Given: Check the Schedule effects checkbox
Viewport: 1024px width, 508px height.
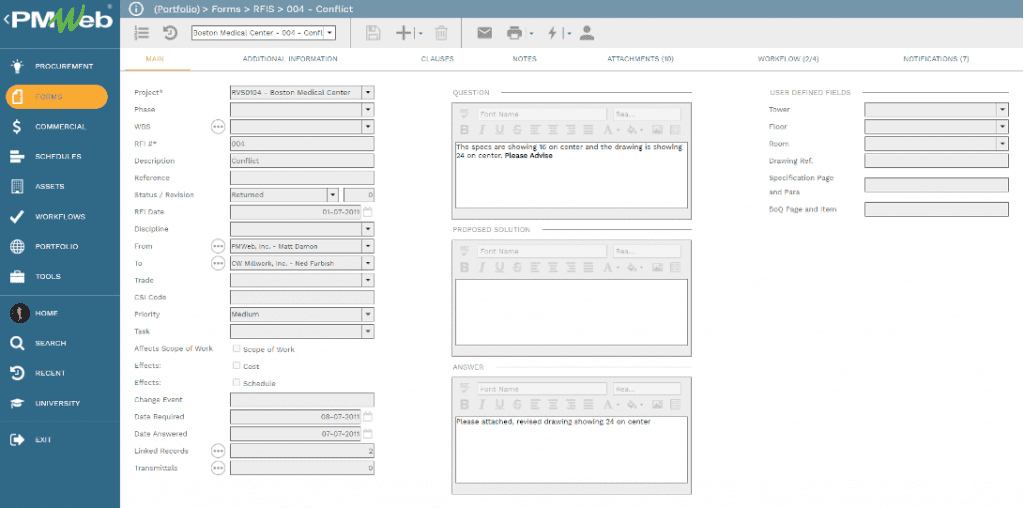Looking at the screenshot, I should [x=236, y=383].
